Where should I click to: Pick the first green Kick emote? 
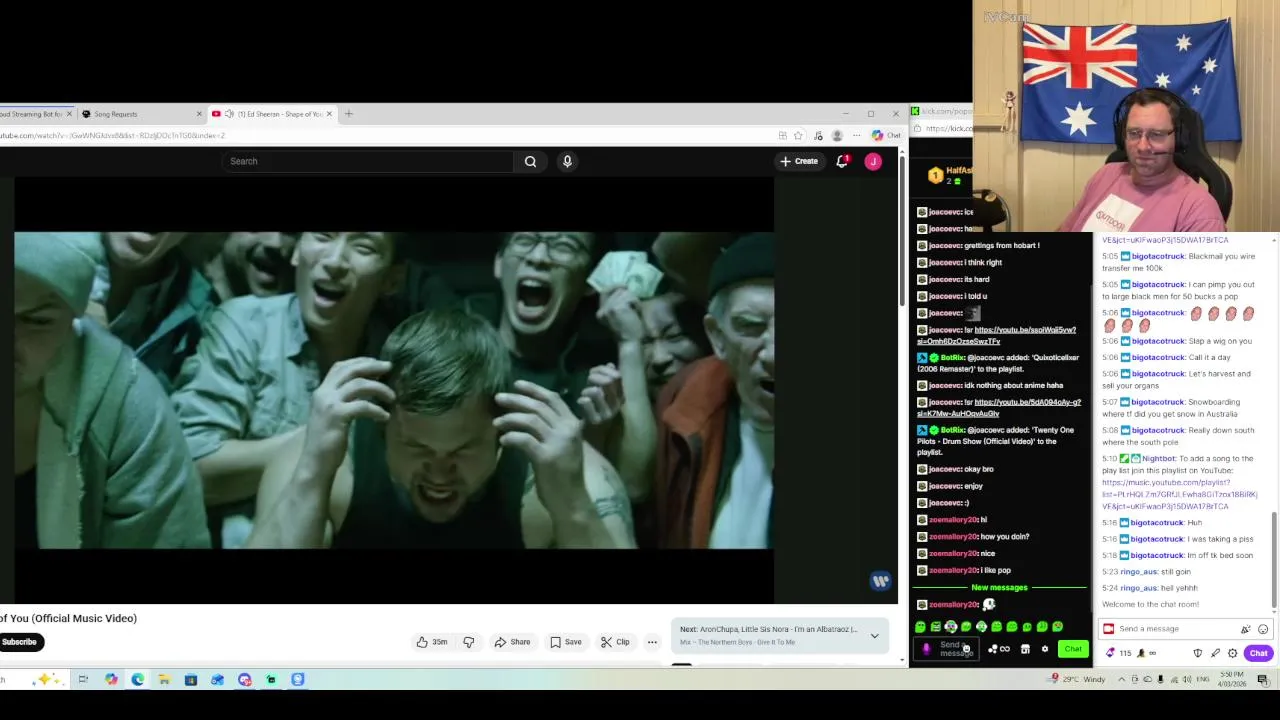coord(920,627)
